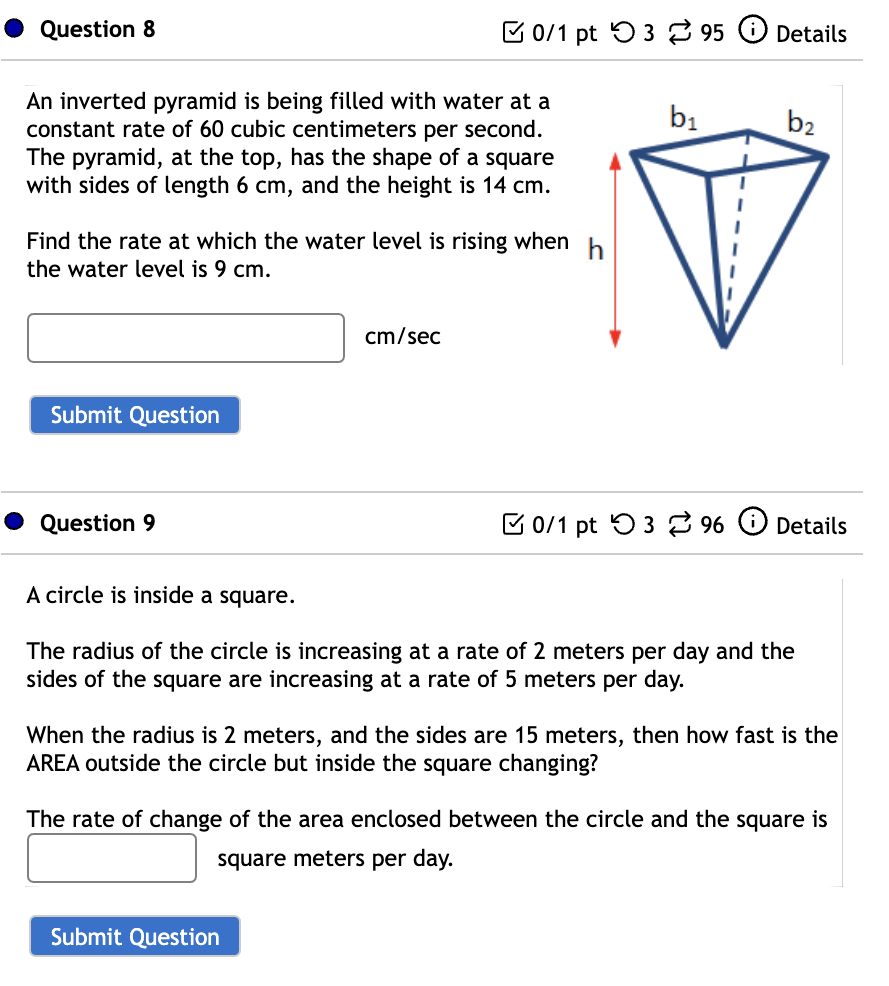Toggle the blue status dot beside Question 9
Image resolution: width=889 pixels, height=986 pixels.
coord(12,522)
